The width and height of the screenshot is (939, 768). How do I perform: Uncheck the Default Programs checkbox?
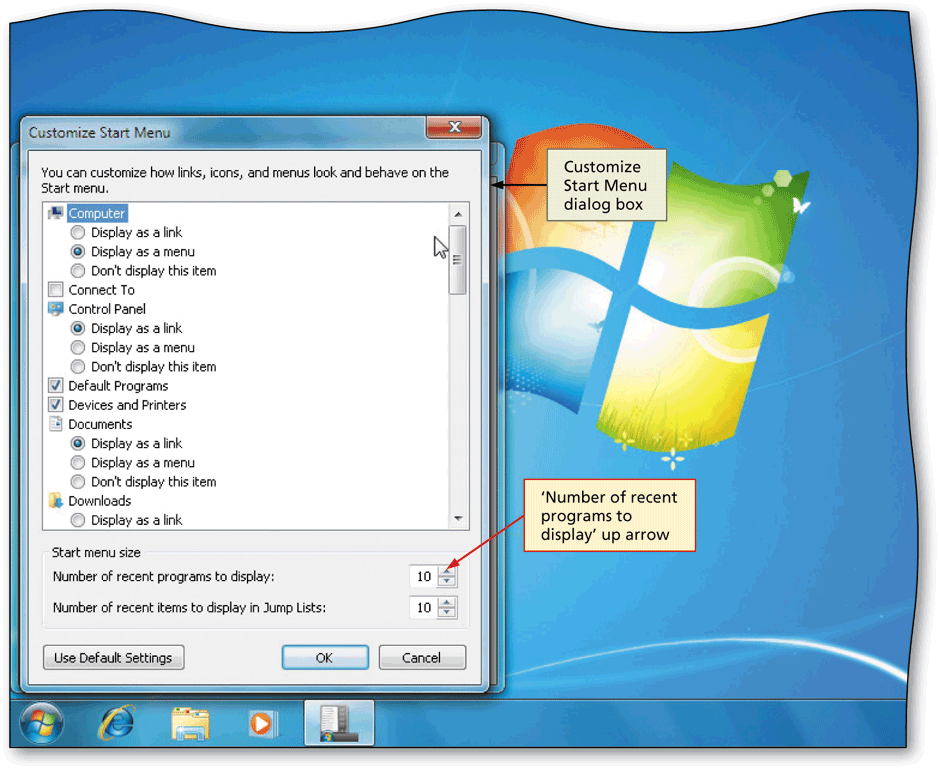(56, 386)
